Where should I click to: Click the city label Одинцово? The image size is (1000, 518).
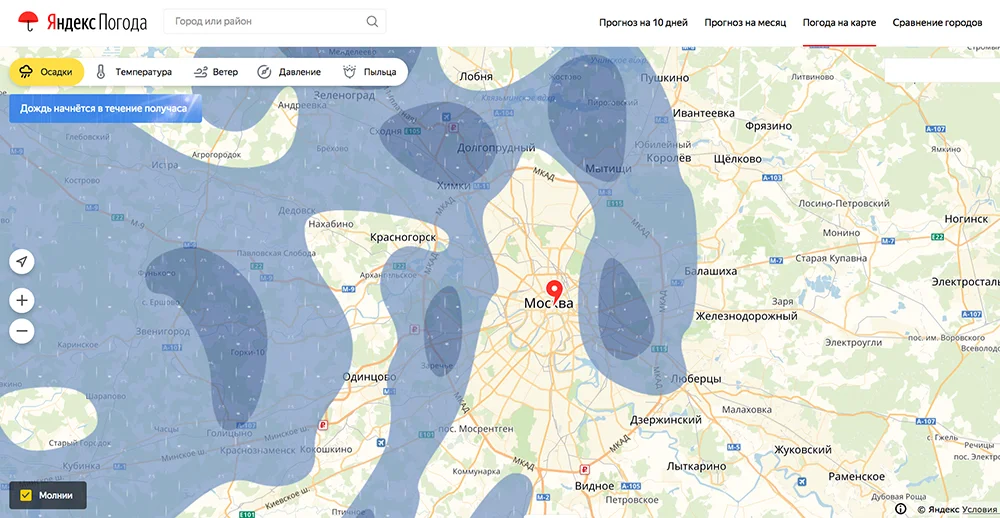point(369,376)
